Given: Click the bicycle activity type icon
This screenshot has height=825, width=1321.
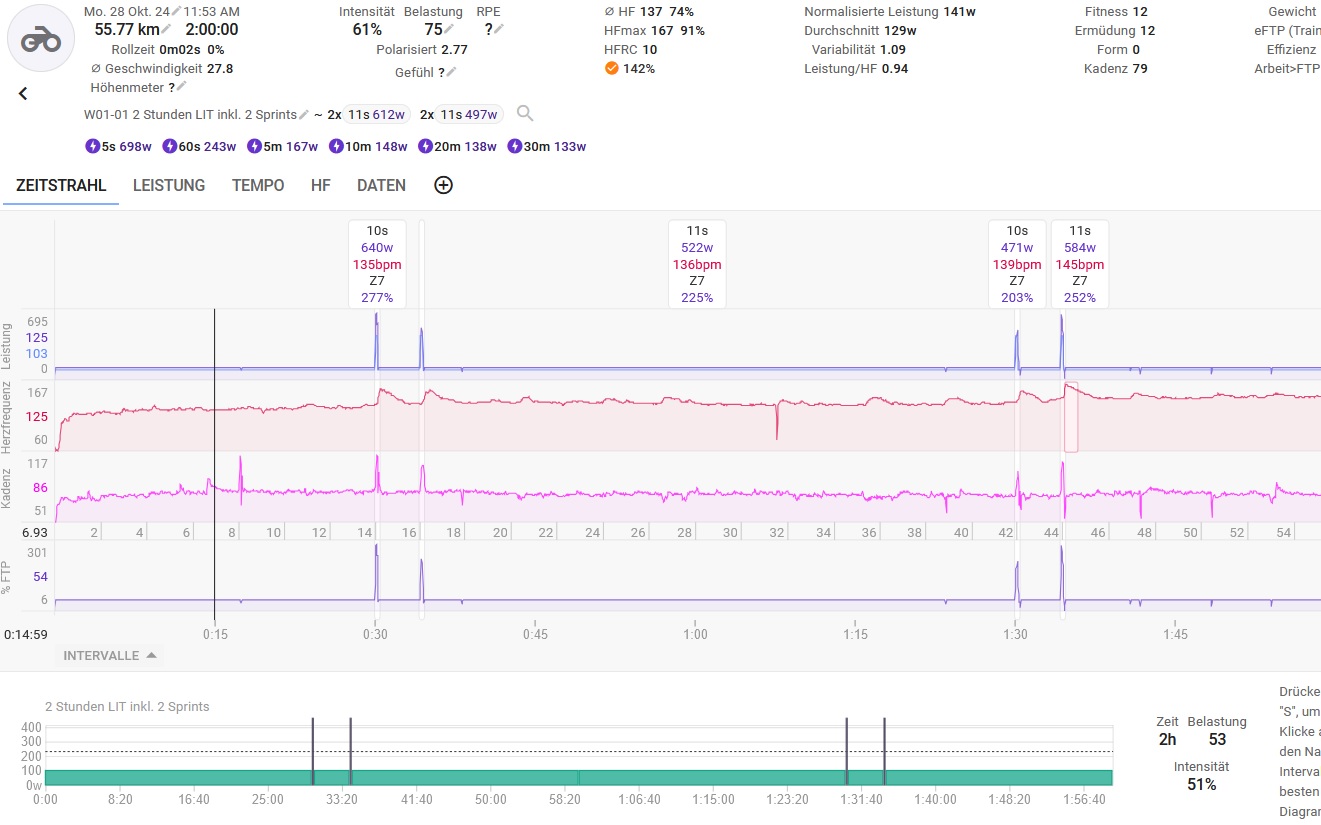Looking at the screenshot, I should click(x=41, y=38).
